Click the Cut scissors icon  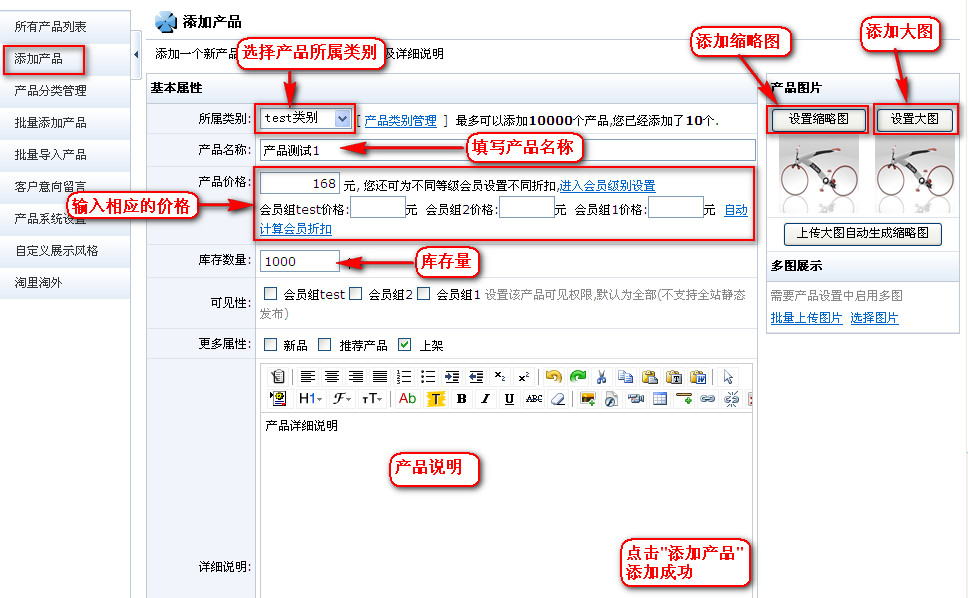click(x=602, y=377)
